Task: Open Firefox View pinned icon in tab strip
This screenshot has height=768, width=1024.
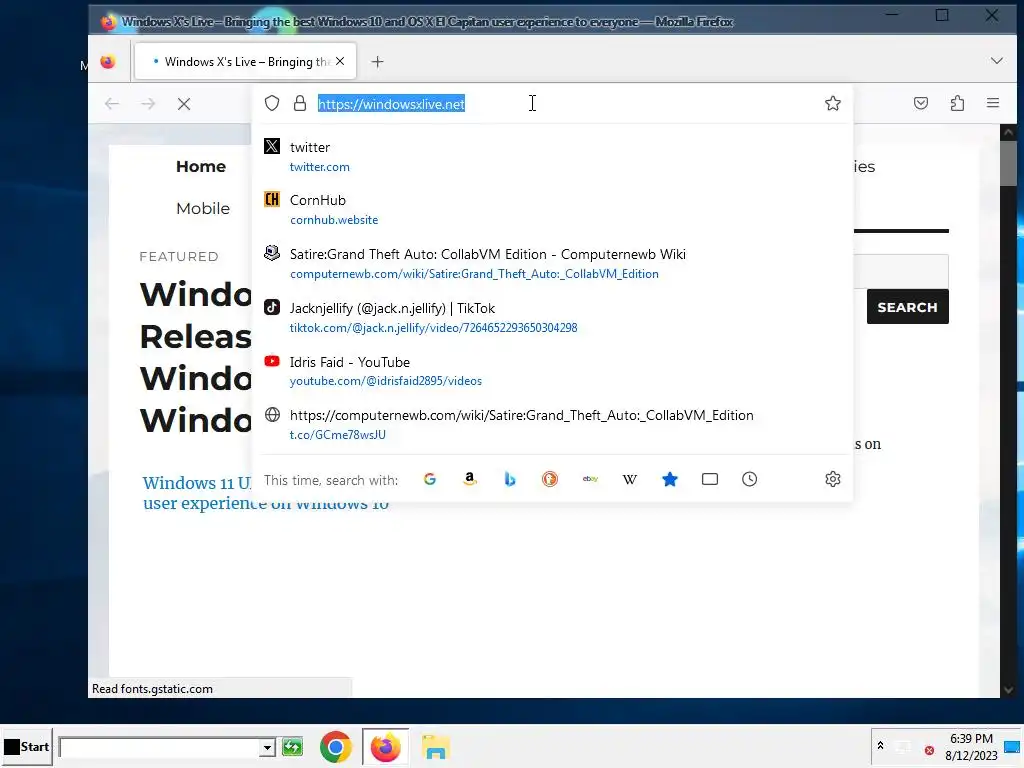Action: click(108, 62)
